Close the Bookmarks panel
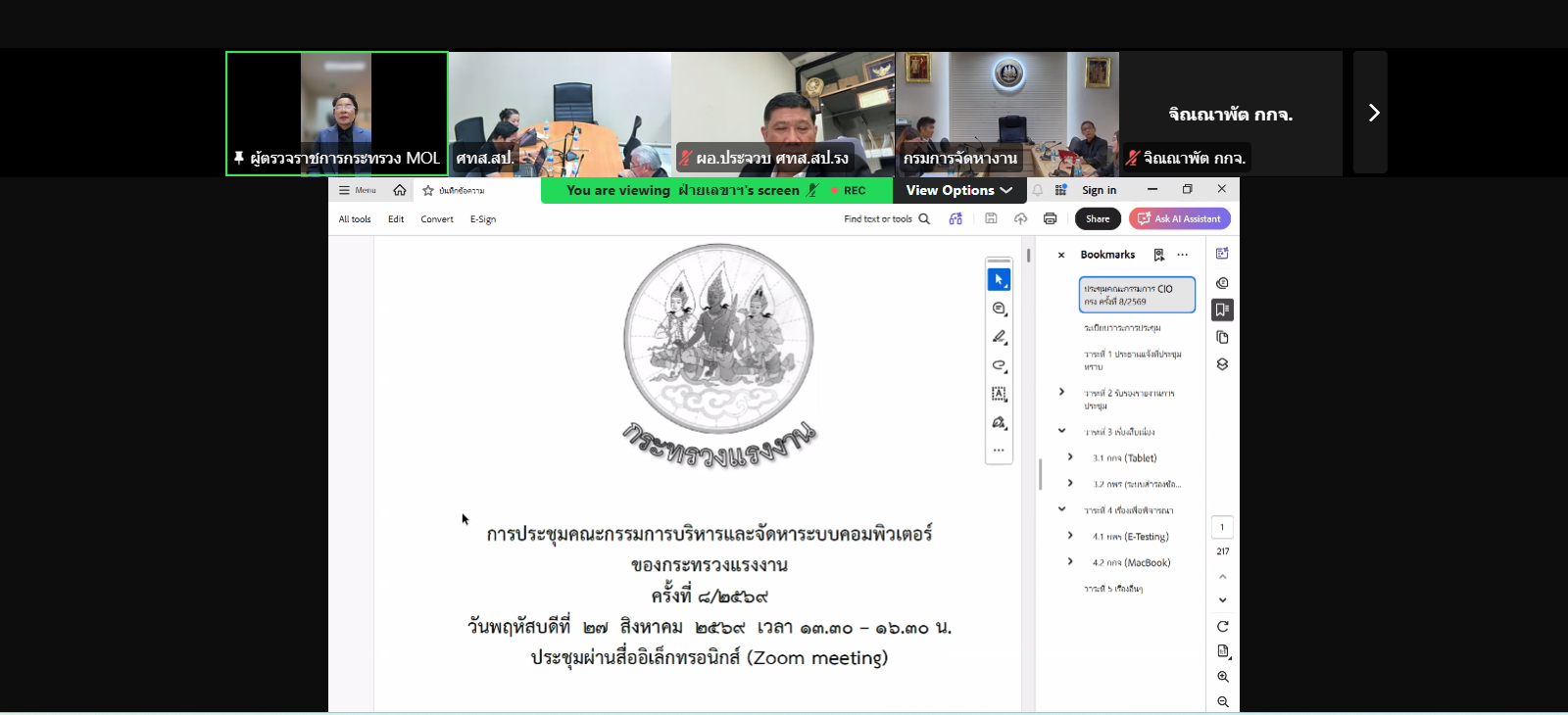This screenshot has height=715, width=1568. [x=1061, y=255]
